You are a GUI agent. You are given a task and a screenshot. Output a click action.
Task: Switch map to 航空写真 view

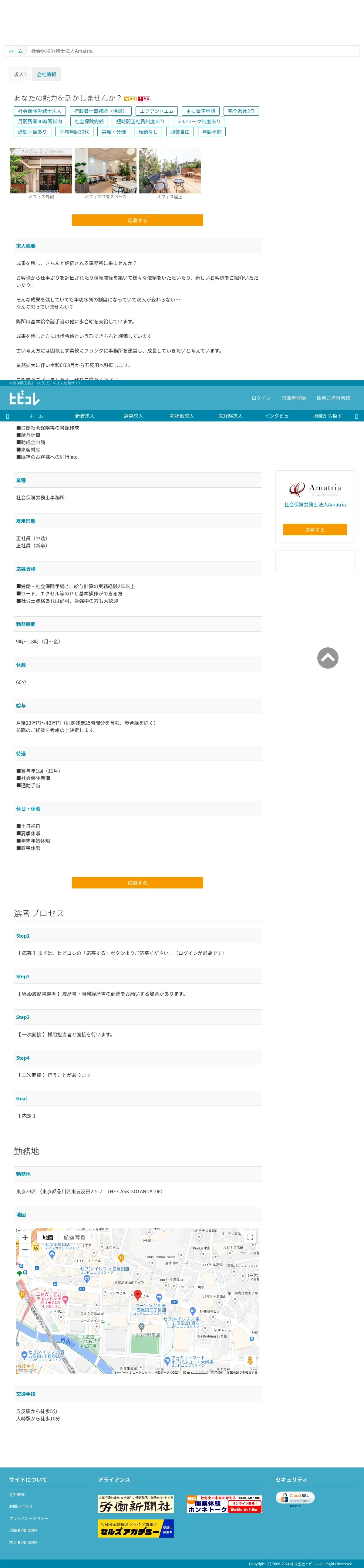coord(74,1237)
